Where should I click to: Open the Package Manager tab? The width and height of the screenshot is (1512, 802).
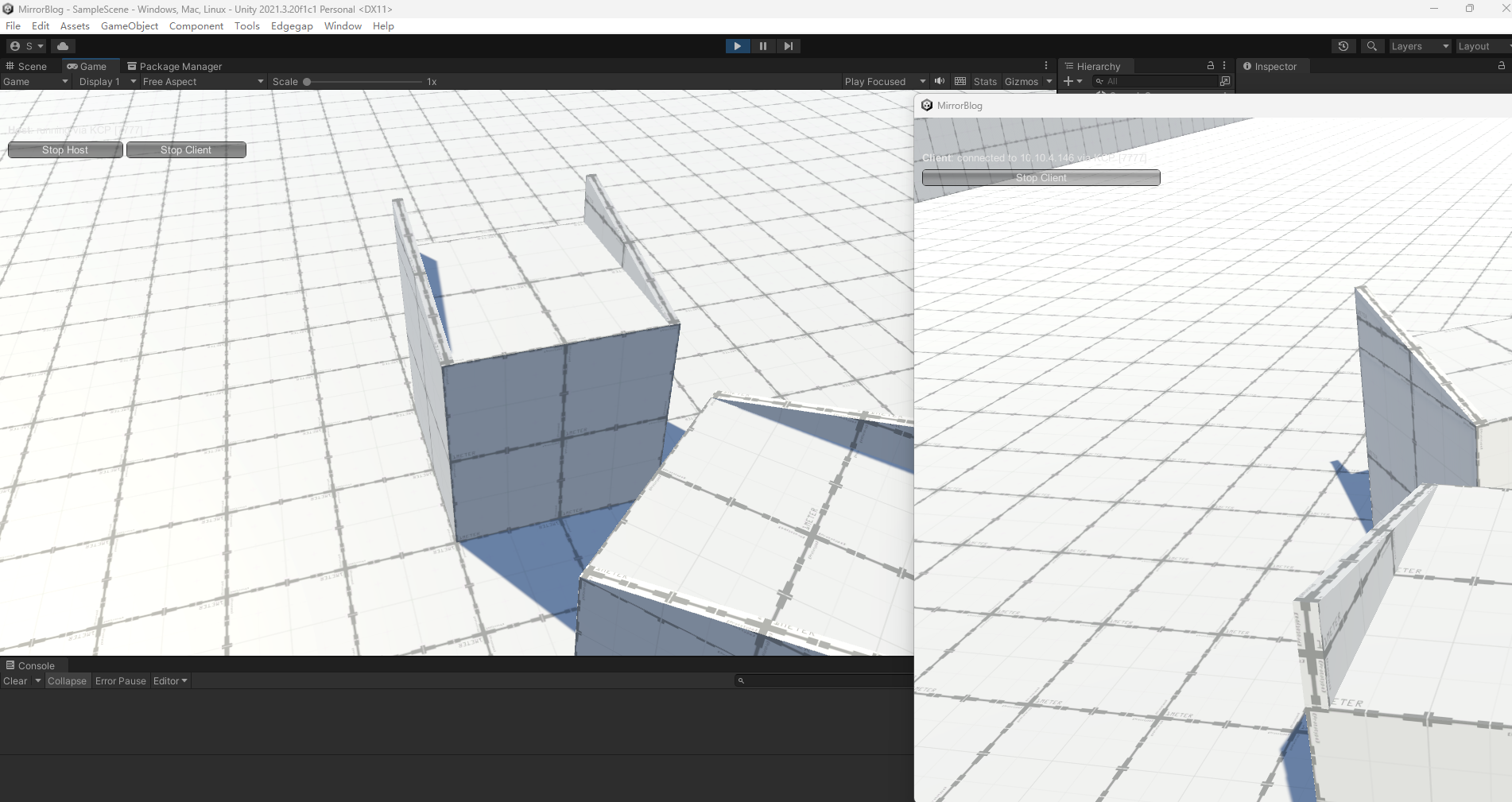175,66
